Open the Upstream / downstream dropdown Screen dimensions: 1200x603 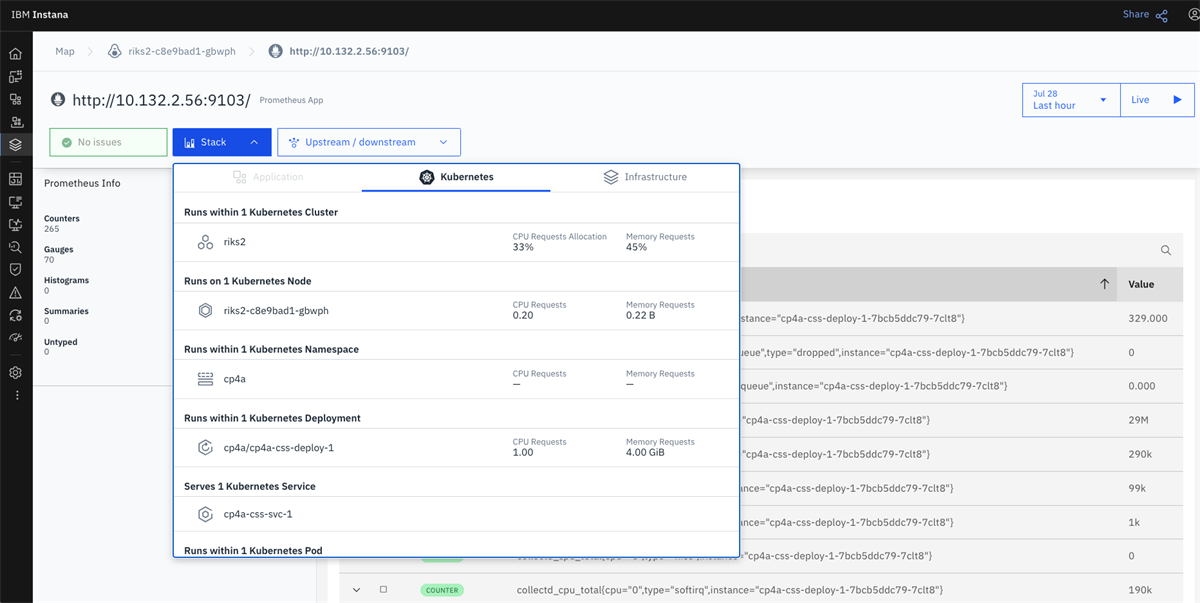369,142
